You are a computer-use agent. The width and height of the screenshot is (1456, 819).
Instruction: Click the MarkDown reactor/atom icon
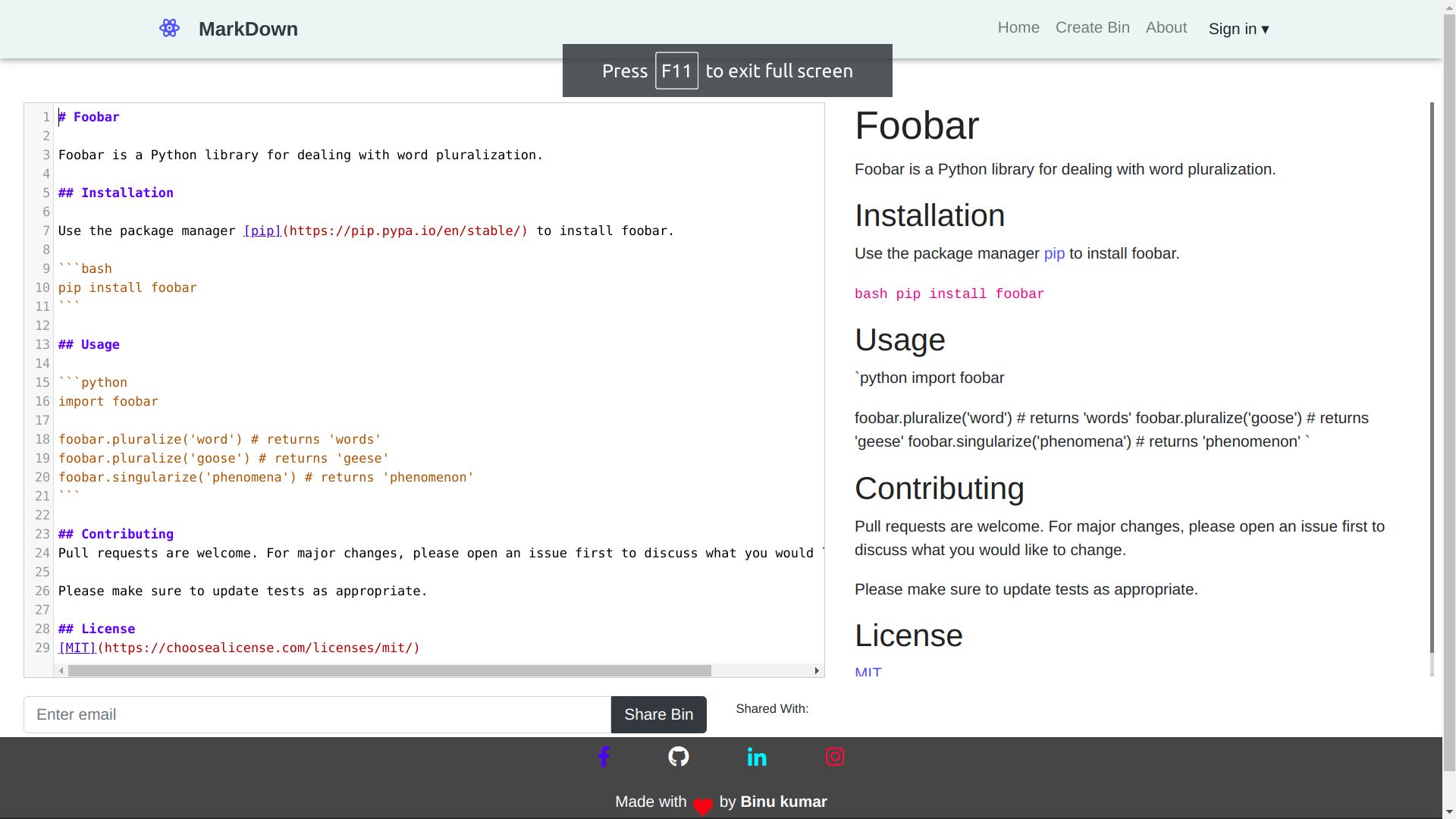pos(170,27)
